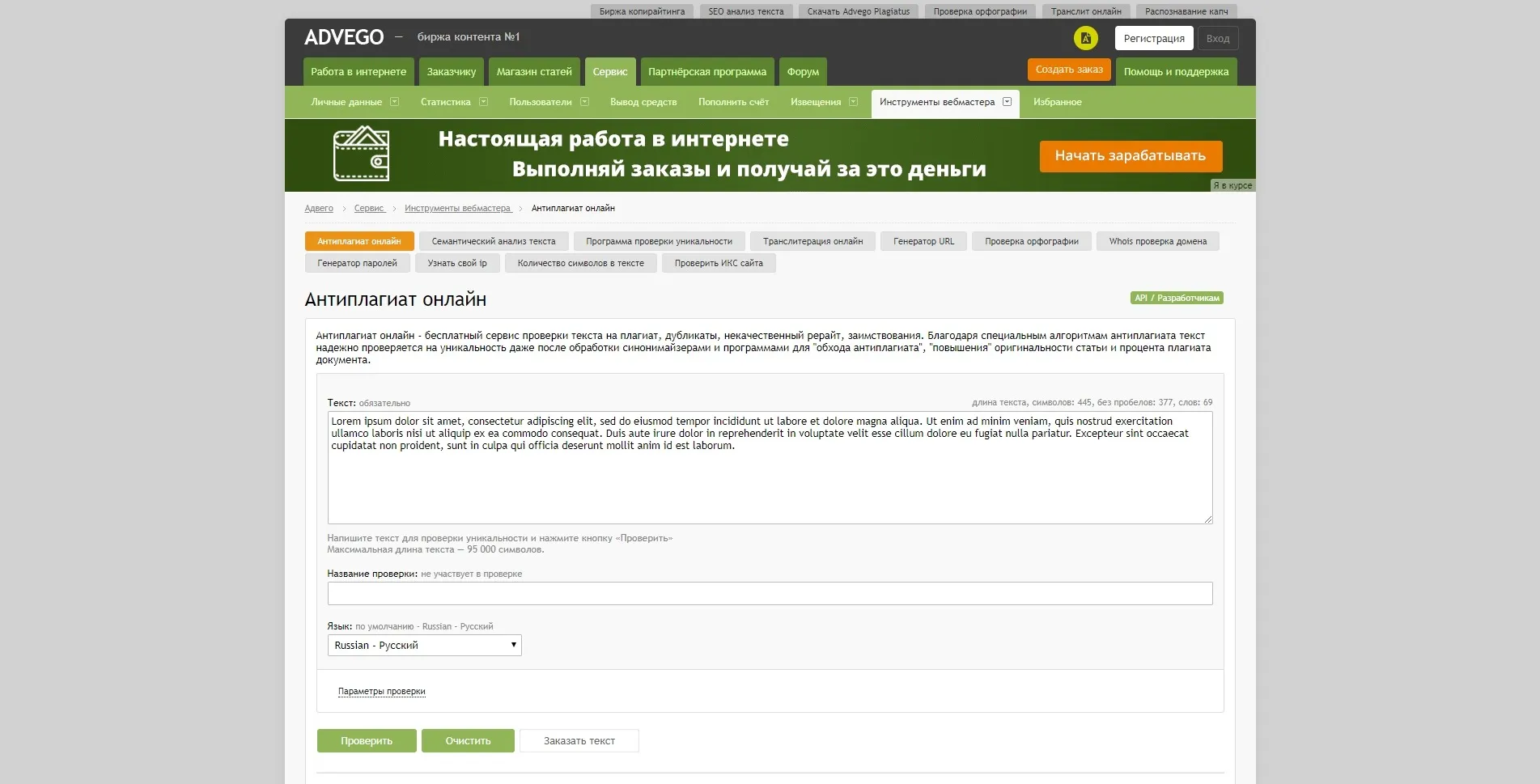The image size is (1540, 784).
Task: Expand the Личные данные dropdown arrow
Action: pyautogui.click(x=394, y=102)
